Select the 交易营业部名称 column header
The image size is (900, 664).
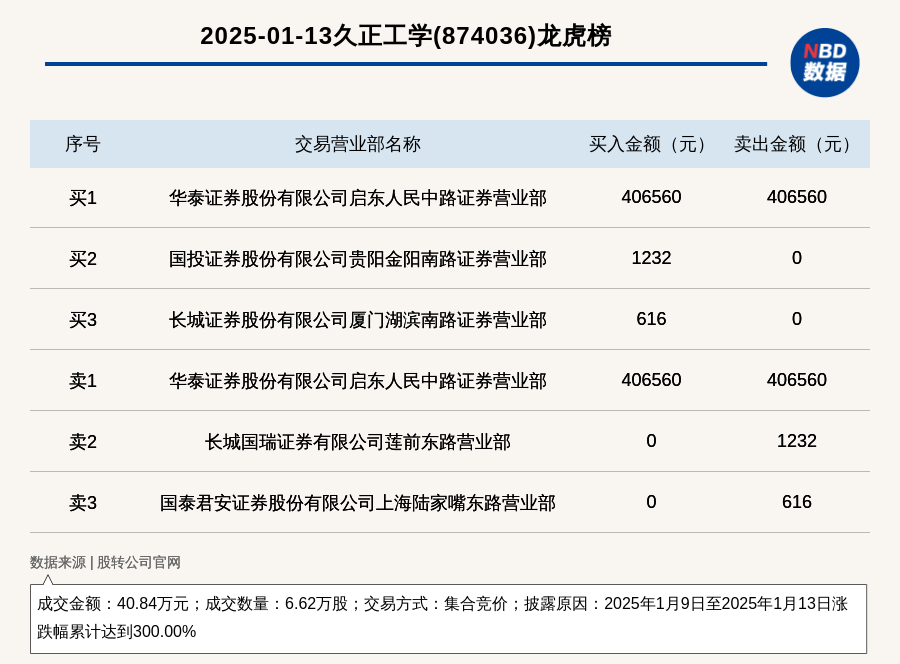coord(358,144)
